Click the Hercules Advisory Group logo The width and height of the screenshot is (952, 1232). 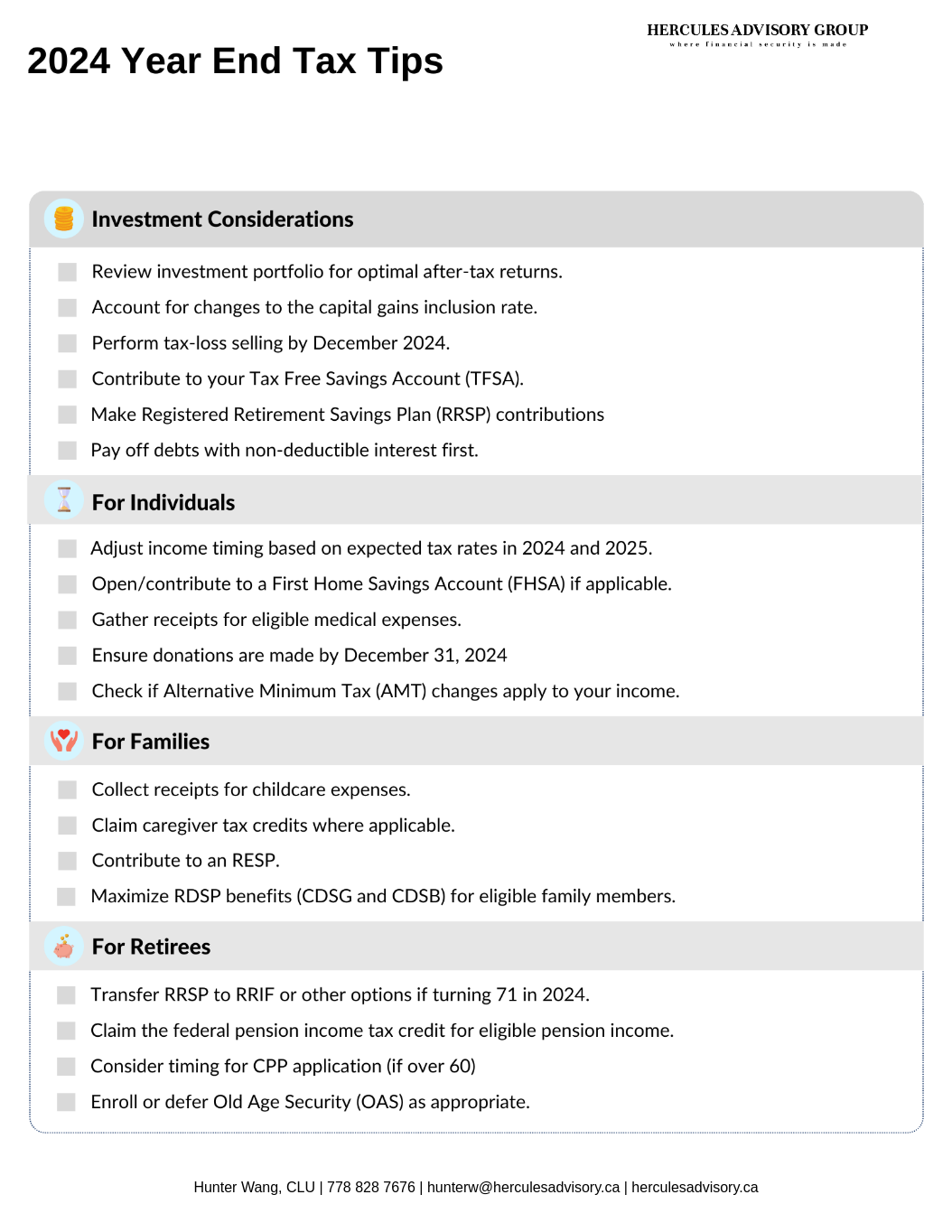pos(758,34)
